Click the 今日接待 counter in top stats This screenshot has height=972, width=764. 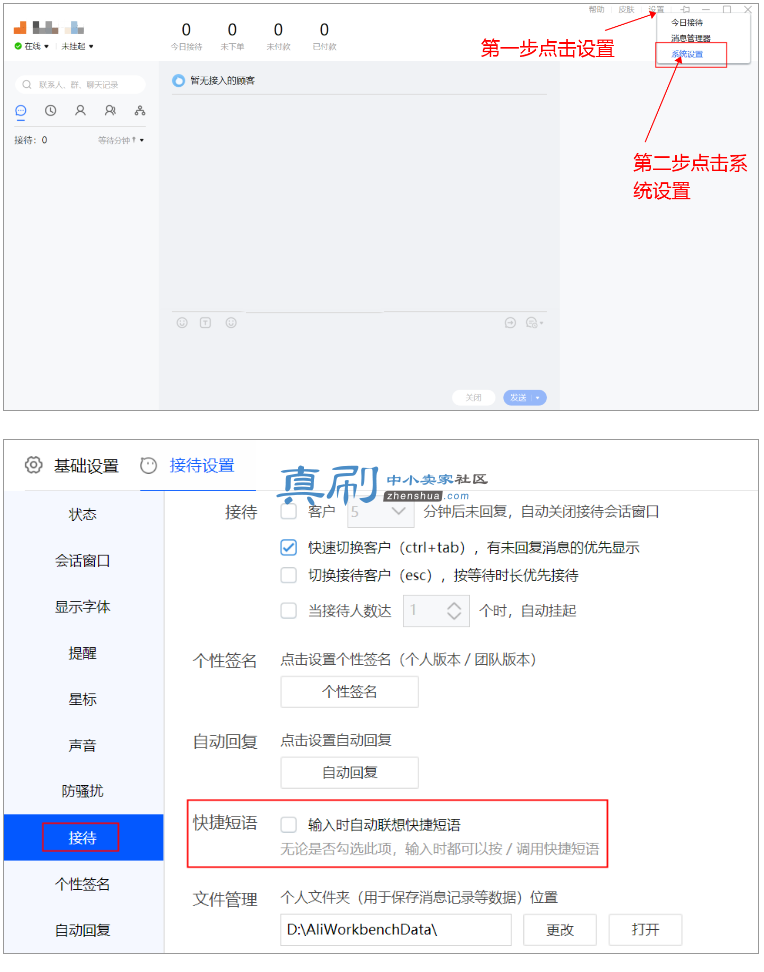click(187, 37)
